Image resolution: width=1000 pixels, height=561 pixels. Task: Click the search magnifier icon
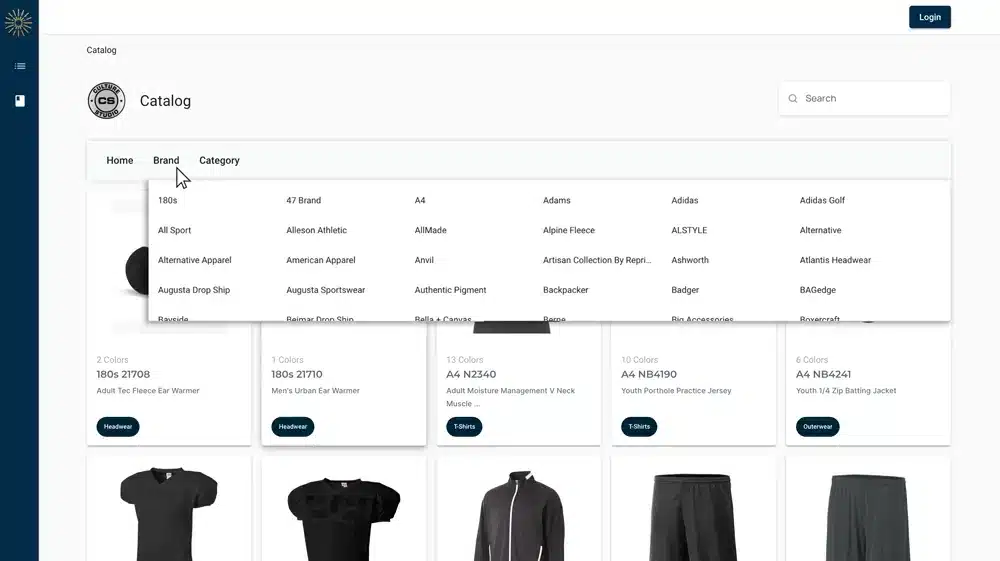pyautogui.click(x=793, y=98)
